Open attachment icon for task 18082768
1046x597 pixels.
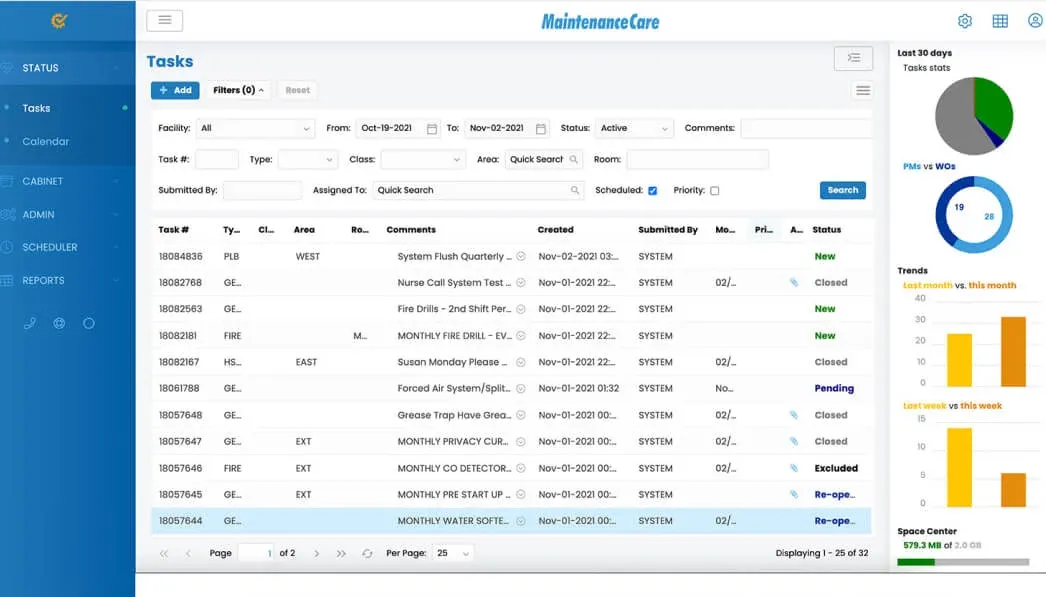794,283
